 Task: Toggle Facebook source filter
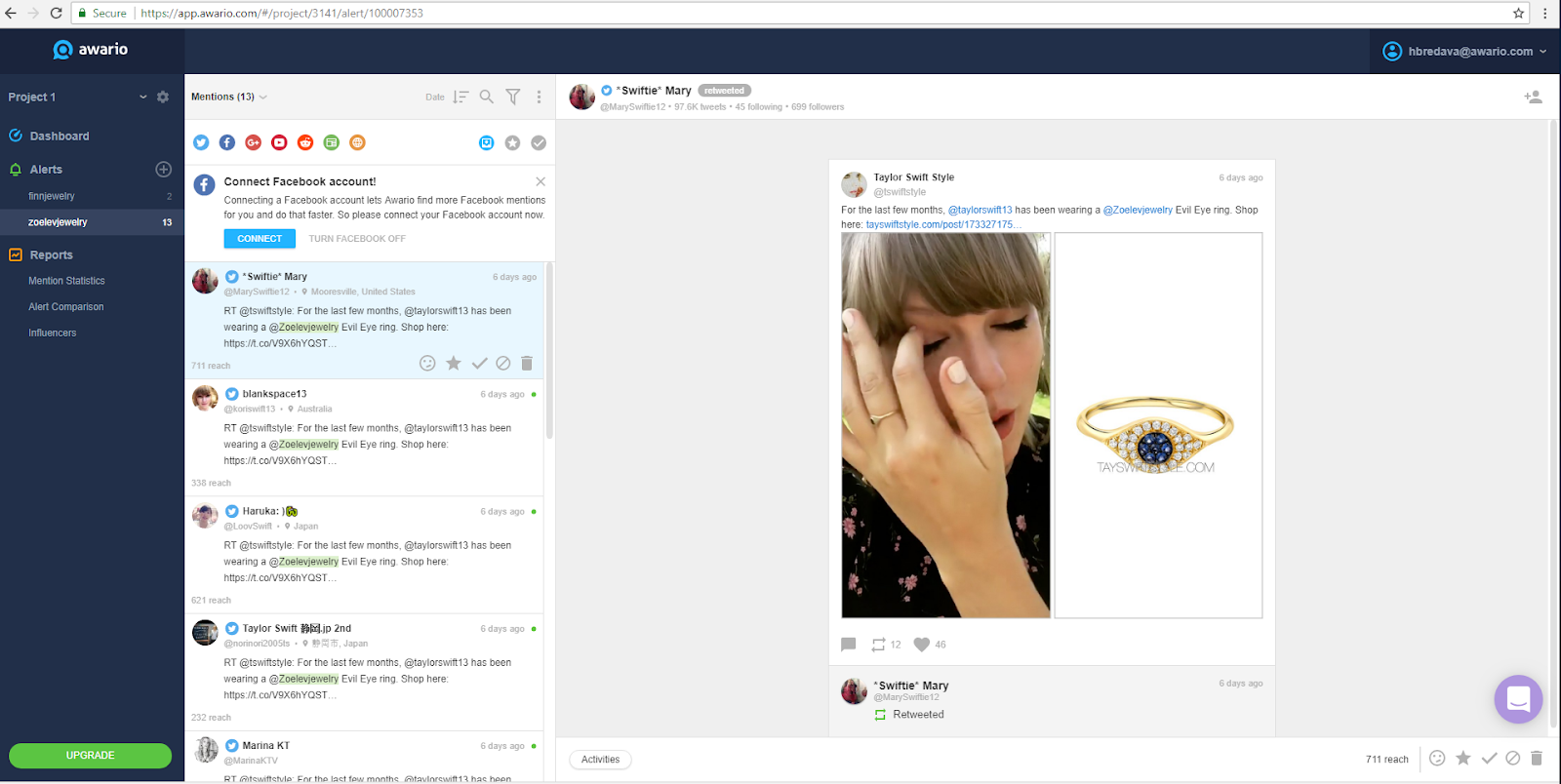click(227, 142)
